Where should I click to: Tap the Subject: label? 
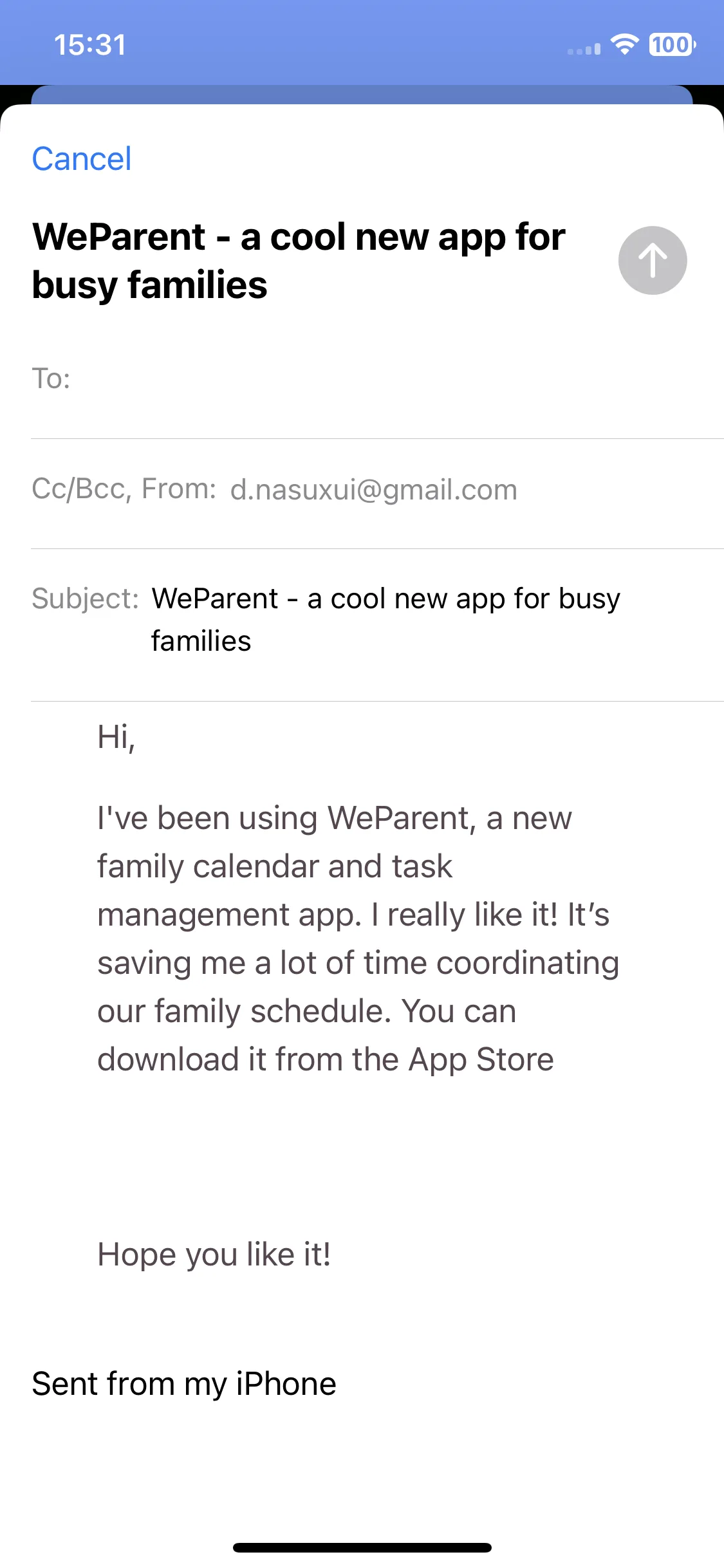85,599
